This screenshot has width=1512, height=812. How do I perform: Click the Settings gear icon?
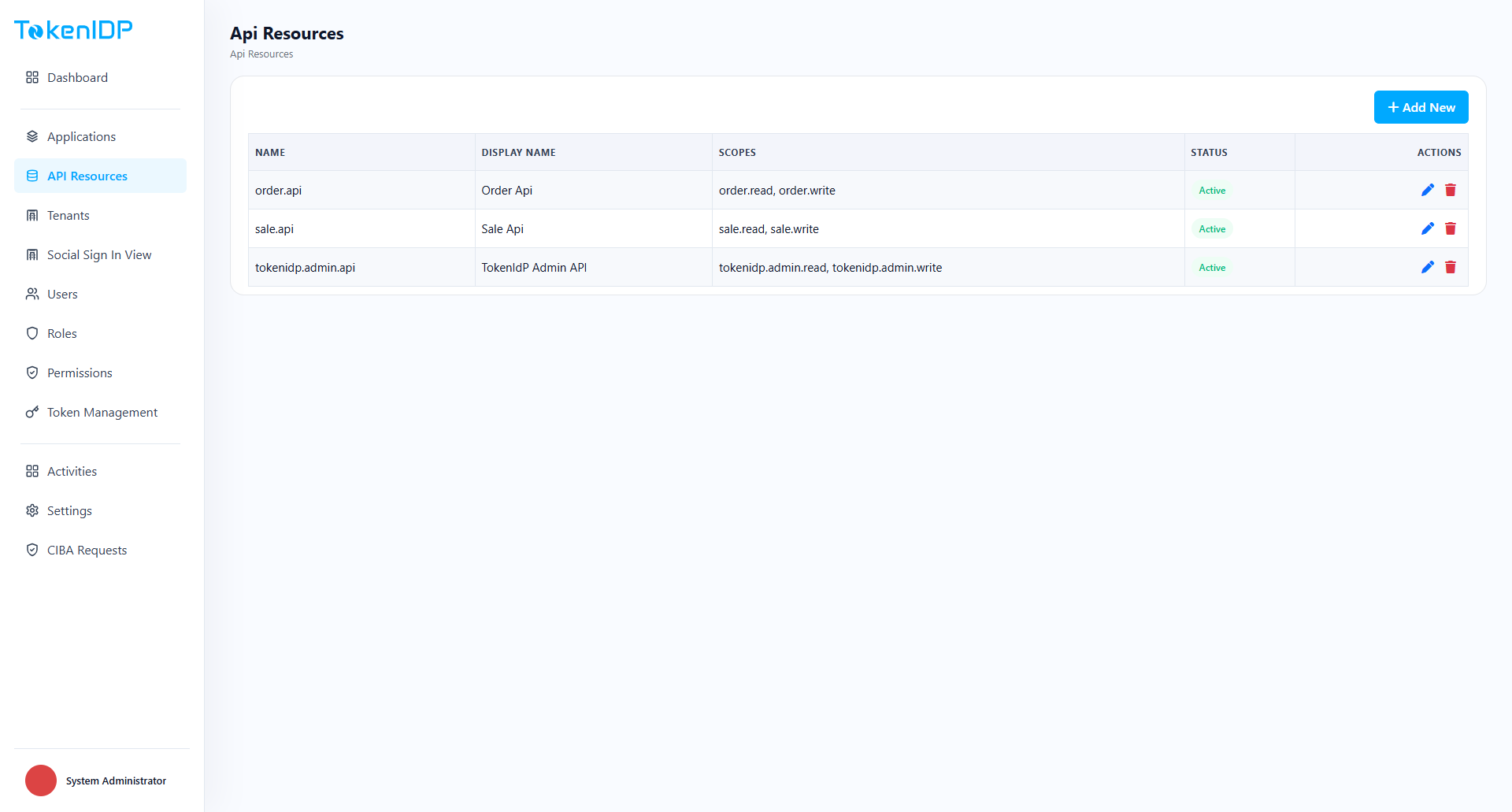click(32, 510)
